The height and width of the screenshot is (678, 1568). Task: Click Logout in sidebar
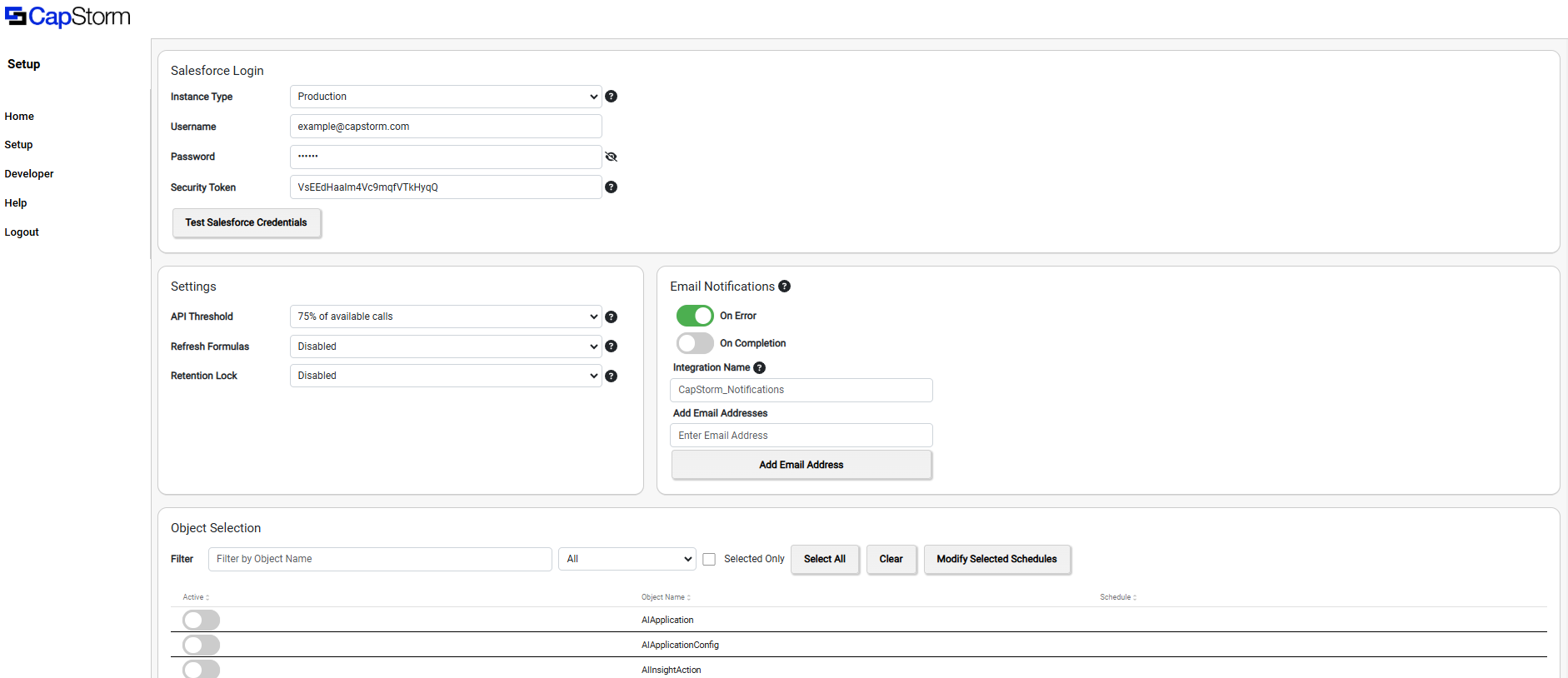click(x=22, y=232)
